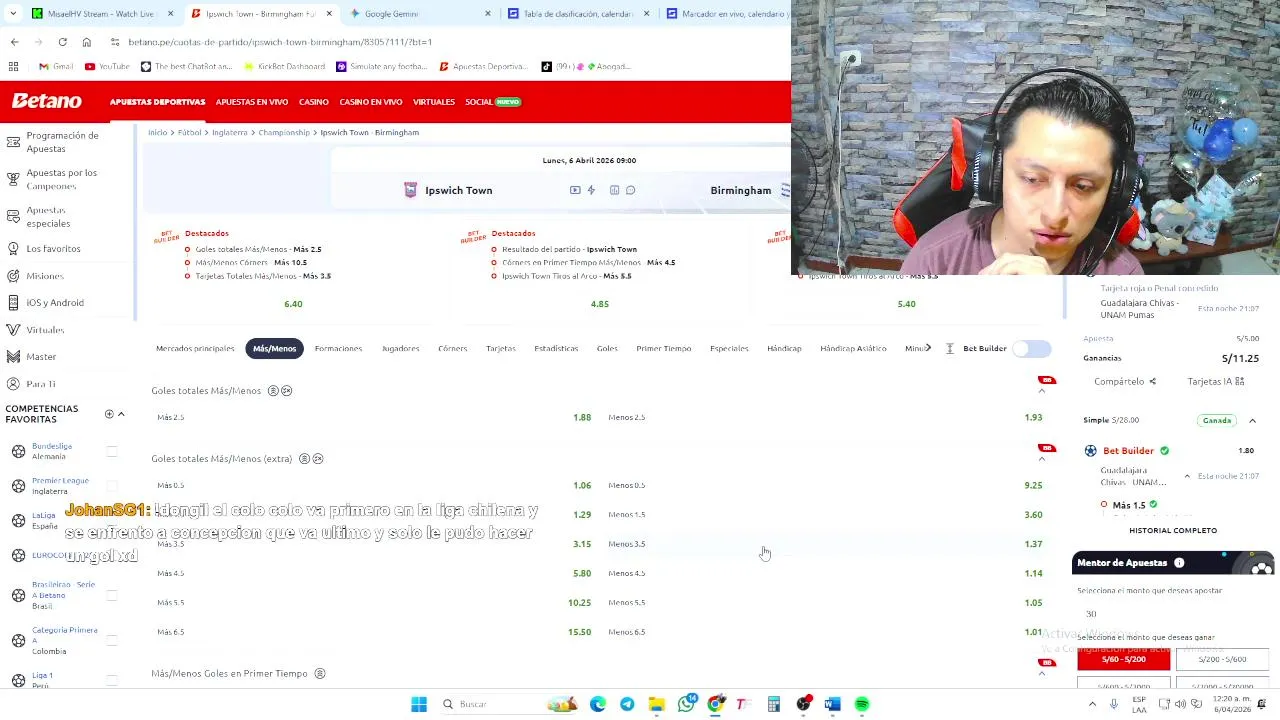Click Championship breadcrumb link
The image size is (1280, 720).
point(284,132)
